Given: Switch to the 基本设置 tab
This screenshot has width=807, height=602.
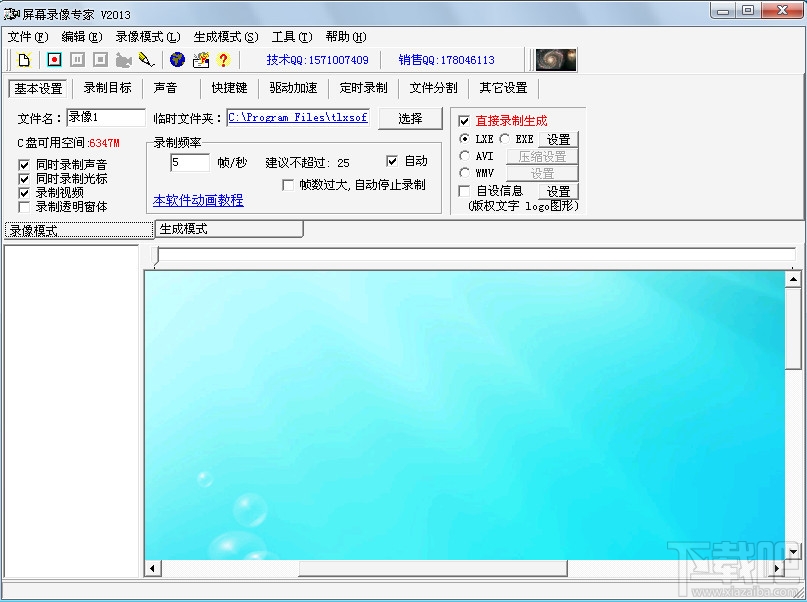Looking at the screenshot, I should 38,88.
